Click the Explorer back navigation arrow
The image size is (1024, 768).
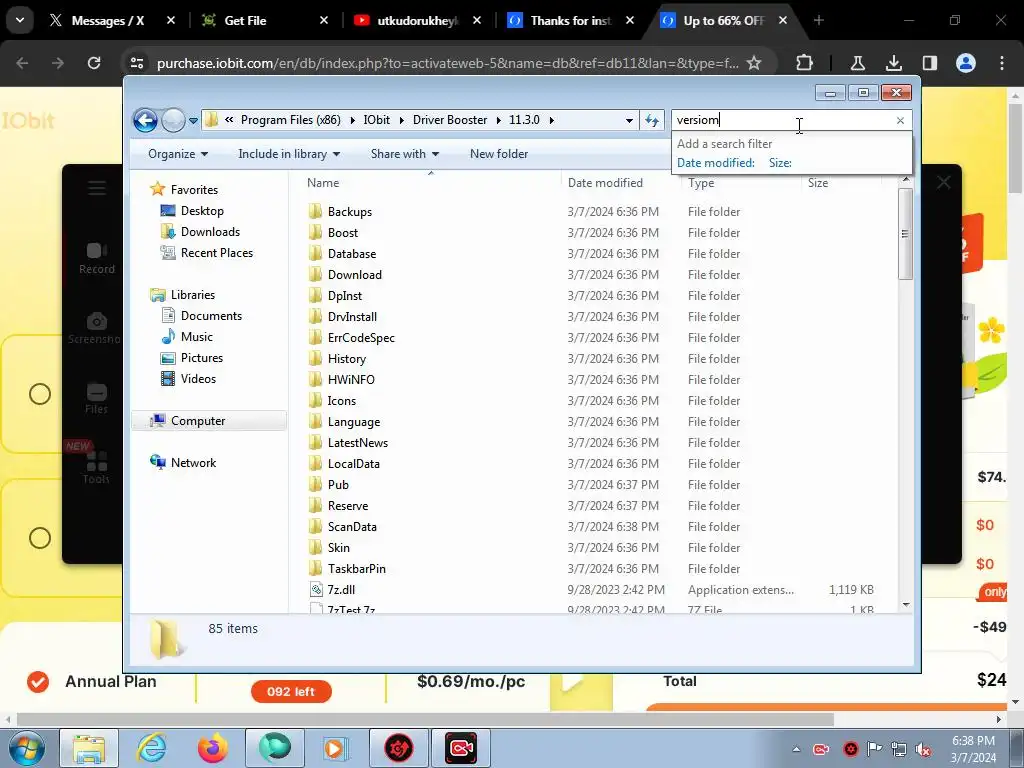[145, 120]
